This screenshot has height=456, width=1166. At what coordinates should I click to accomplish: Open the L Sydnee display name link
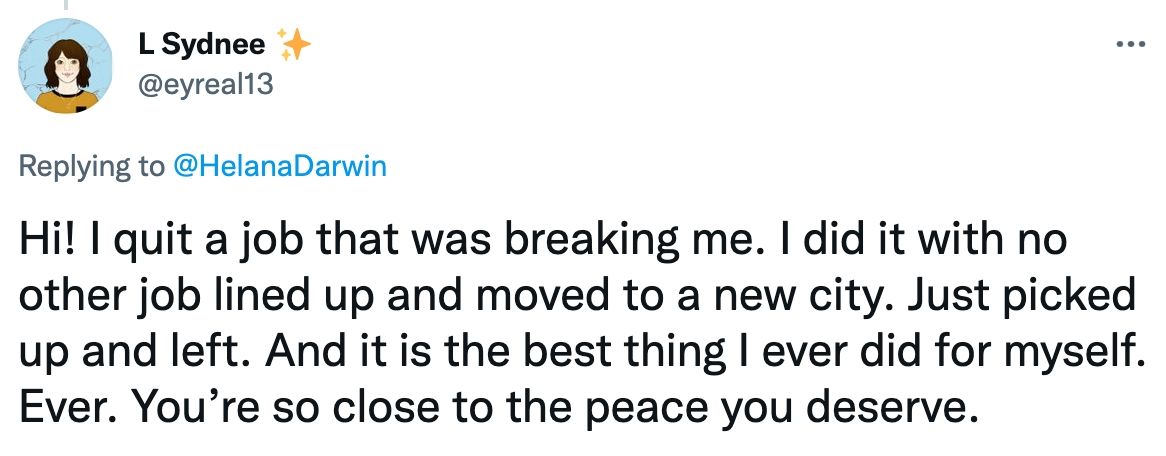coord(200,44)
